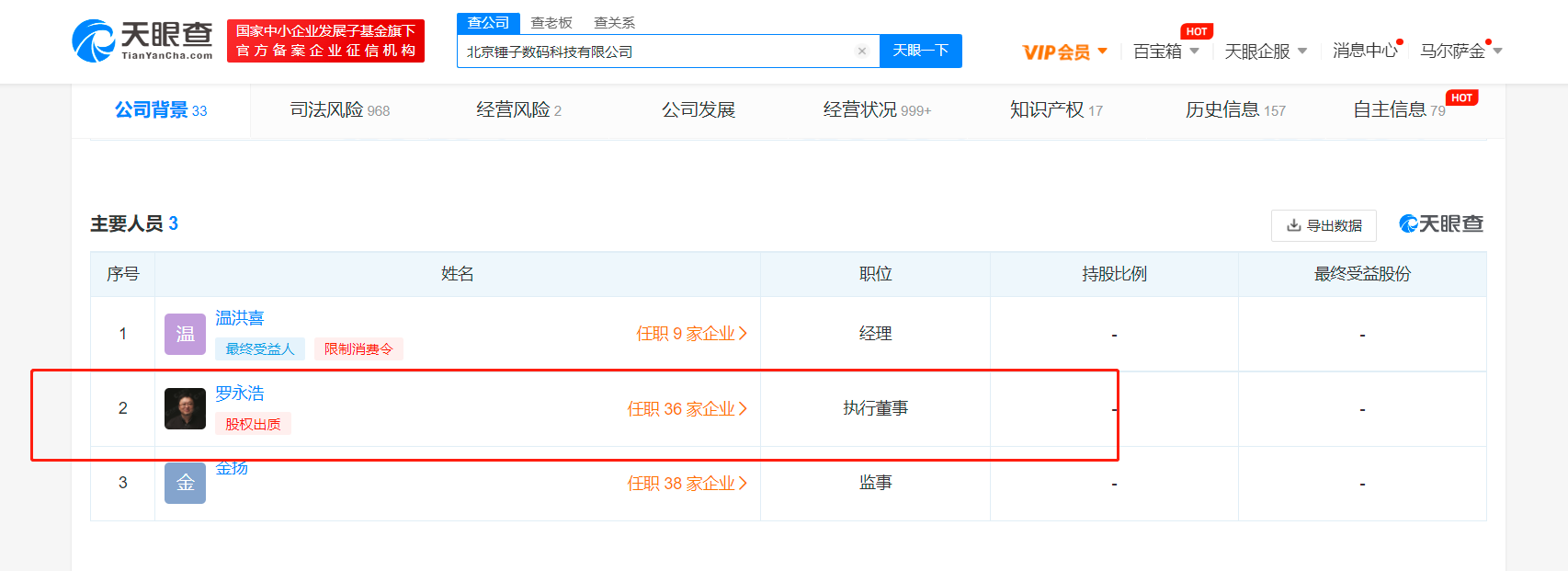The image size is (1568, 571).
Task: Clear the search box with the X icon
Action: [x=862, y=51]
